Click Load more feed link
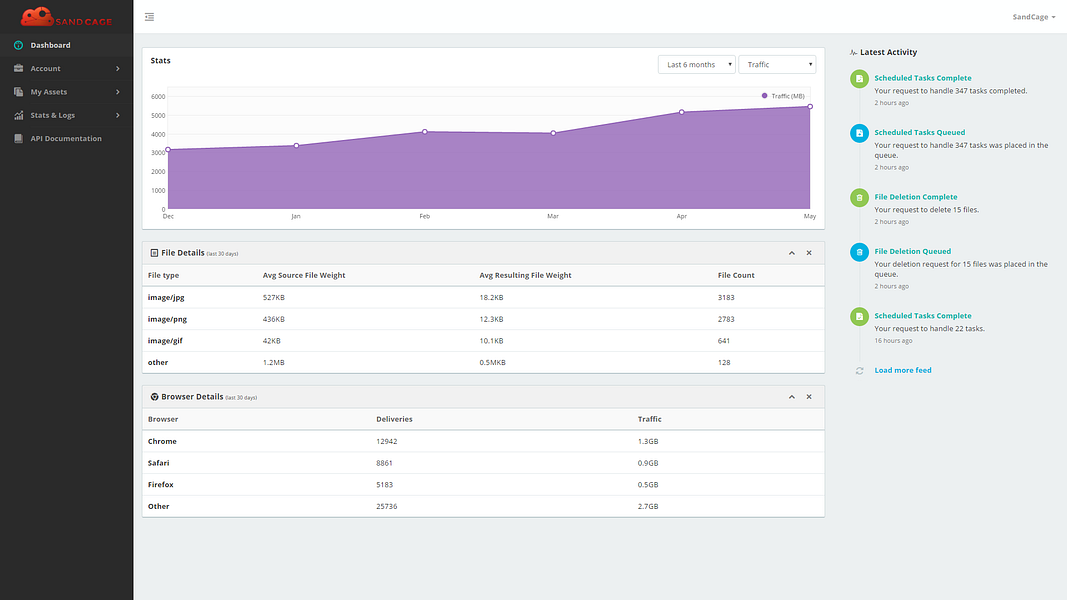This screenshot has width=1067, height=600. 902,371
